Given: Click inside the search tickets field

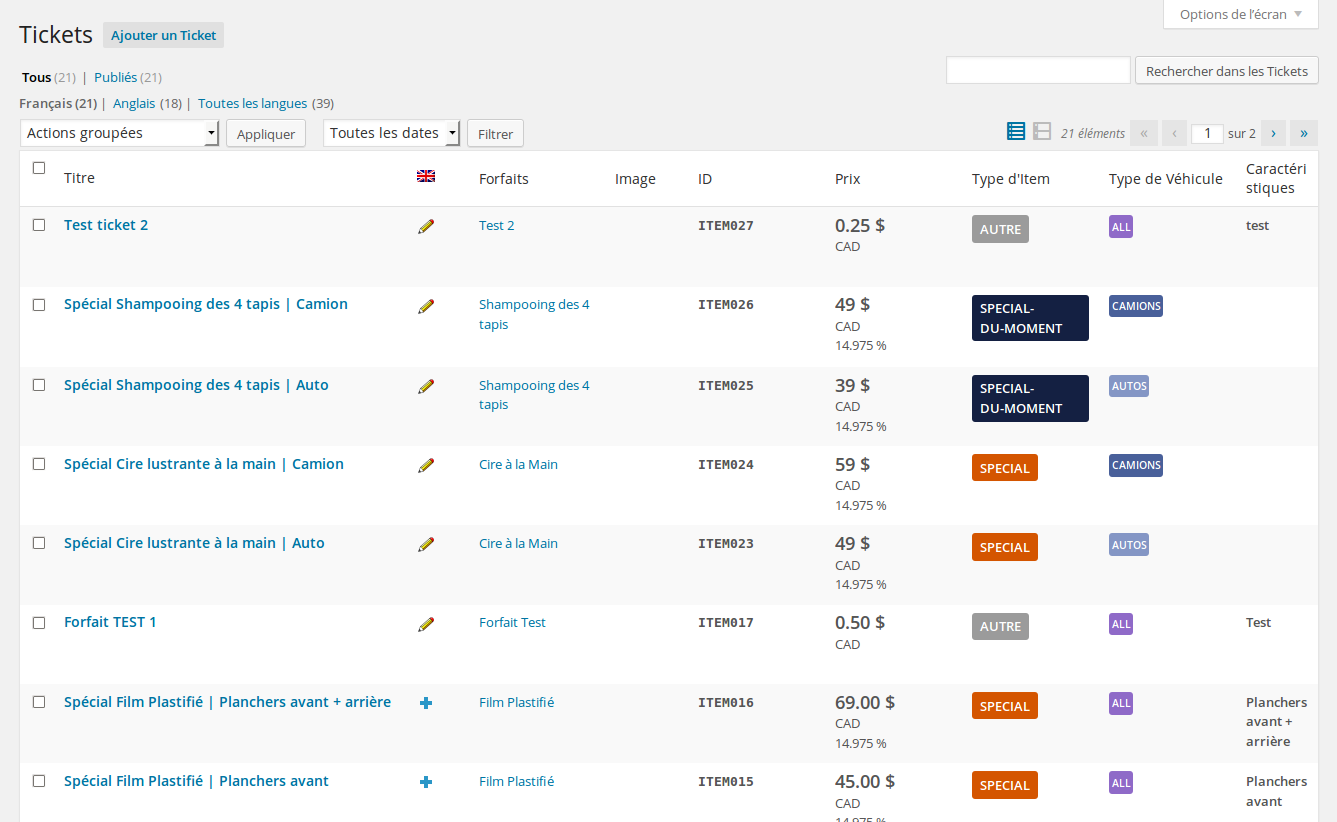Looking at the screenshot, I should point(1038,70).
